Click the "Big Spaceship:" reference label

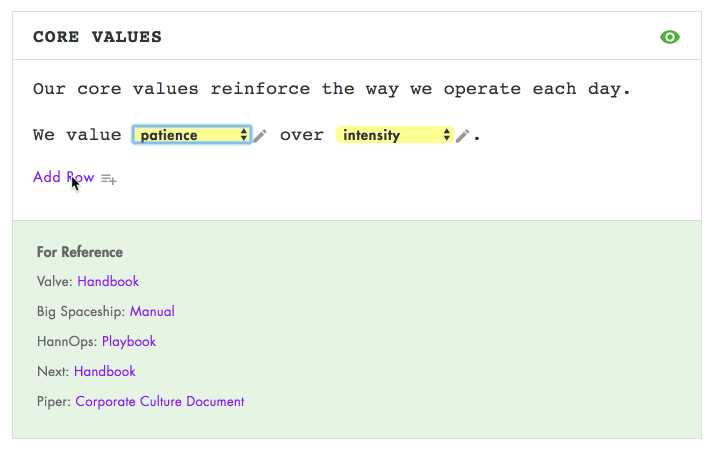tap(81, 312)
